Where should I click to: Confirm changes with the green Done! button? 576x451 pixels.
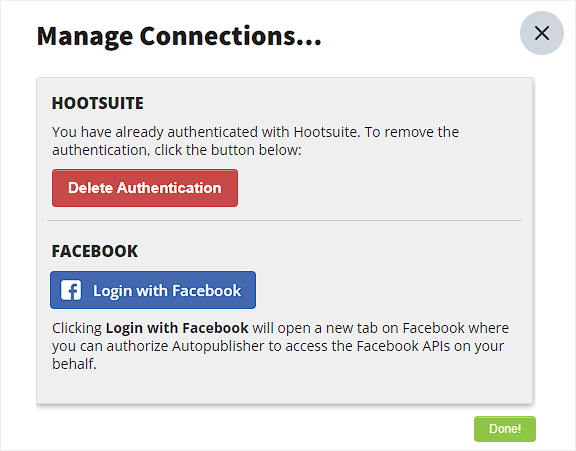[505, 429]
